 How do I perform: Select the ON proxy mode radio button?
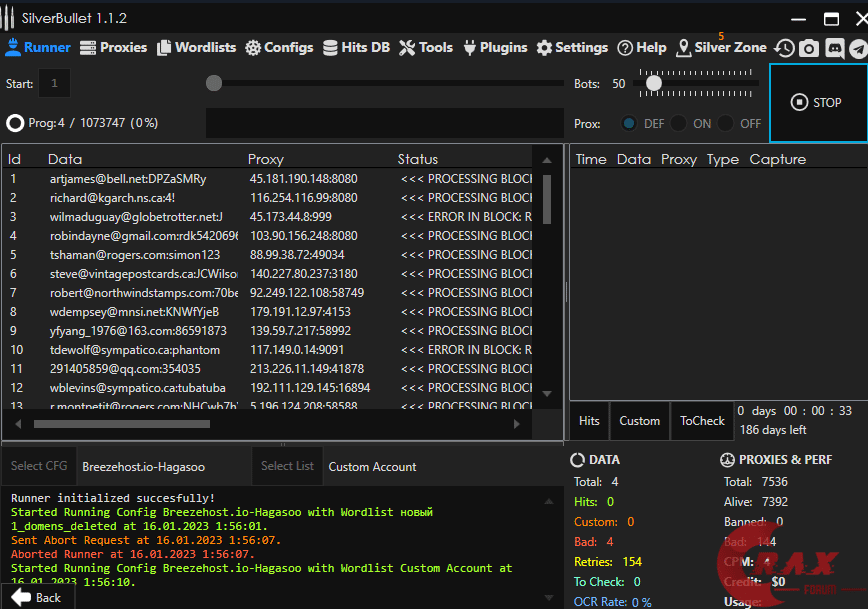tap(678, 124)
